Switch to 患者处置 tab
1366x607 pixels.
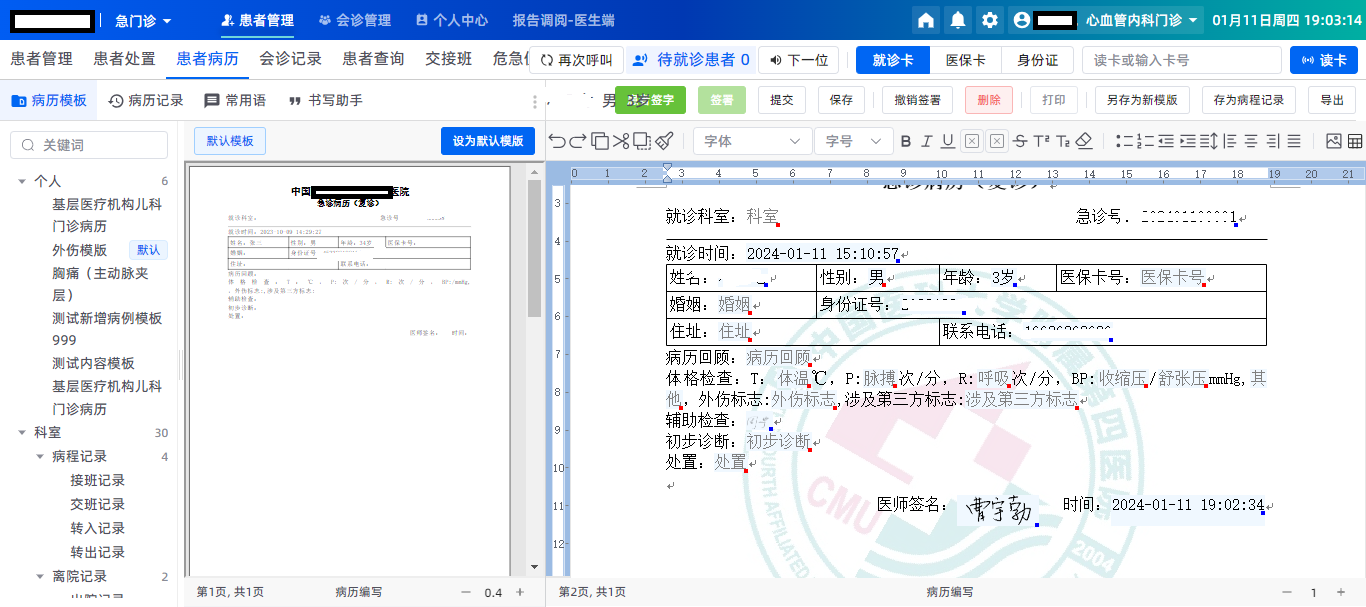tap(124, 59)
